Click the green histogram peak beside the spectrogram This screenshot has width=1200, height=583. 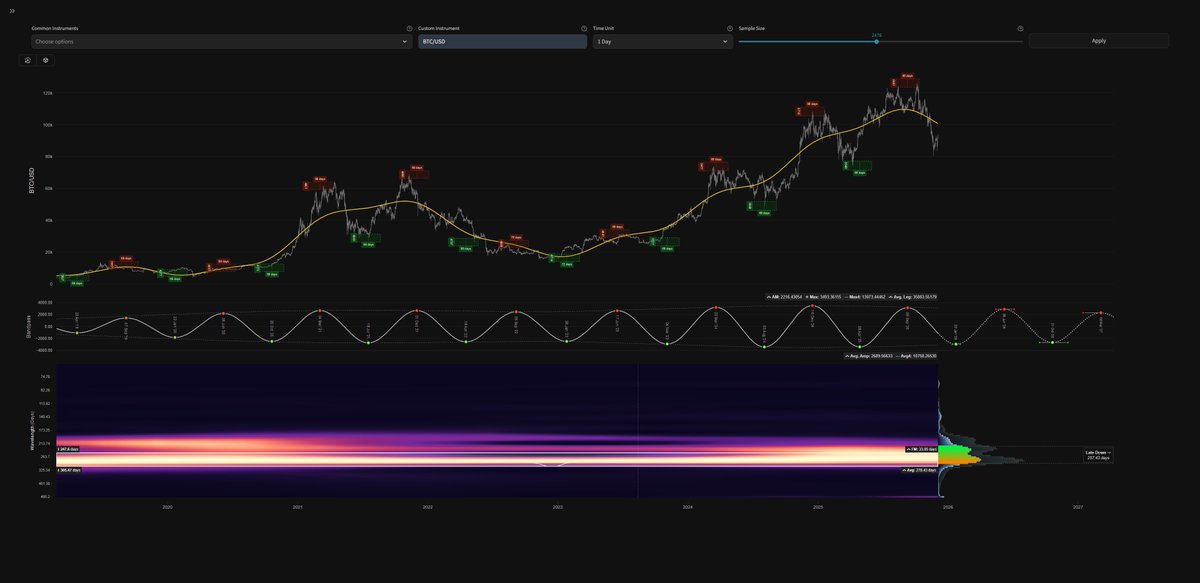click(x=956, y=452)
